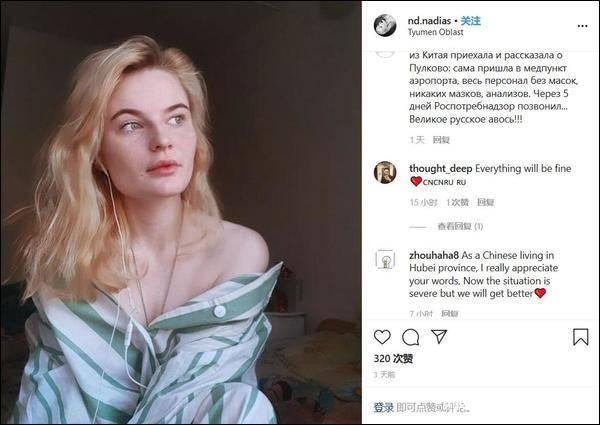This screenshot has width=600, height=425.
Task: Share post via paper plane icon
Action: [x=439, y=336]
